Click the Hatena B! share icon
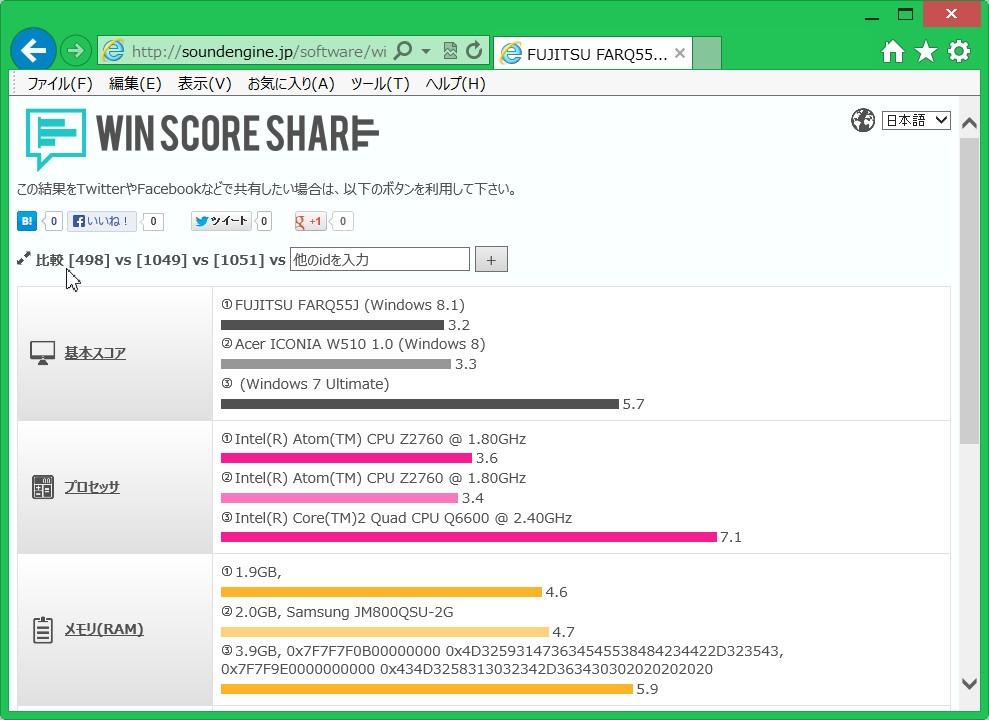The image size is (989, 720). click(26, 221)
